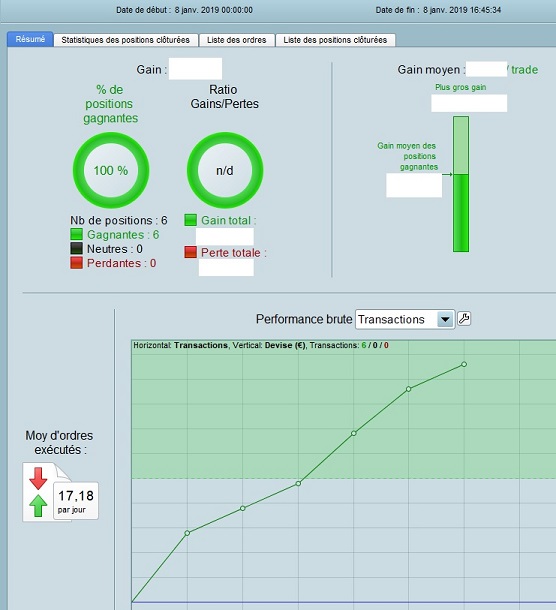This screenshot has height=610, width=556.
Task: Click the 17,18 par jour orders box
Action: click(x=76, y=501)
